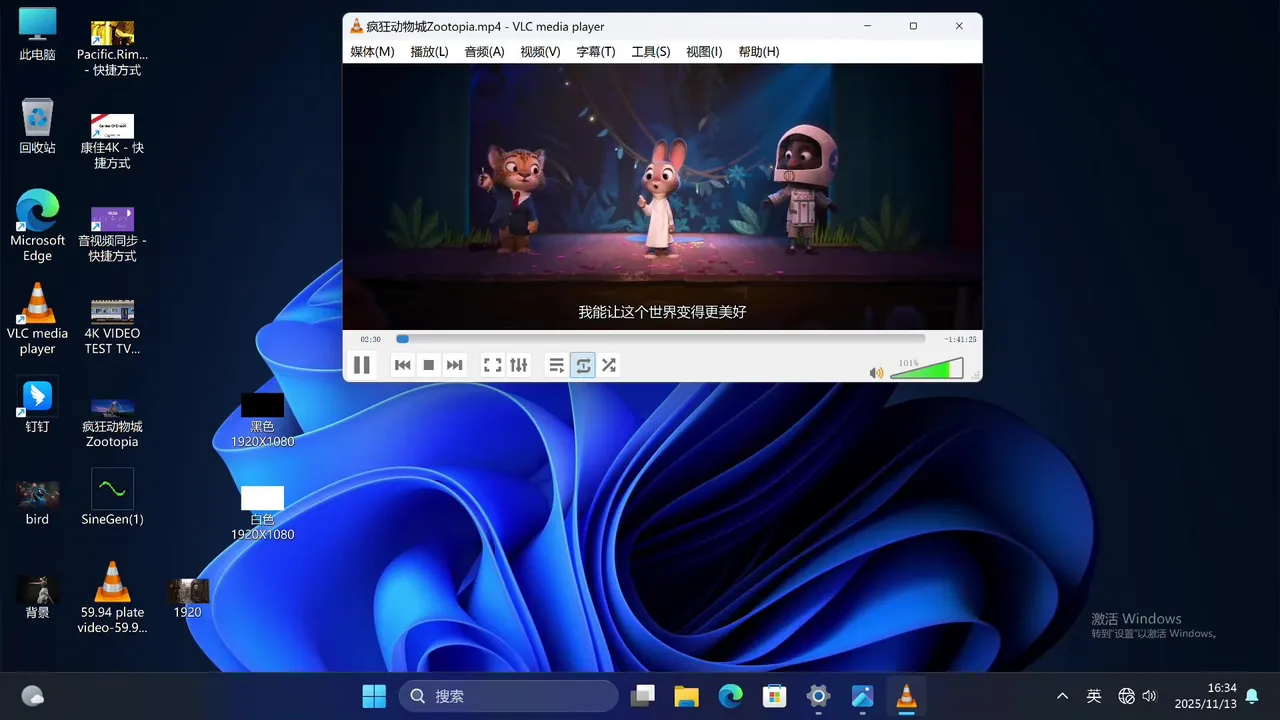Viewport: 1280px width, 720px height.
Task: Select Pacific.Rim shortcut on desktop
Action: click(112, 48)
